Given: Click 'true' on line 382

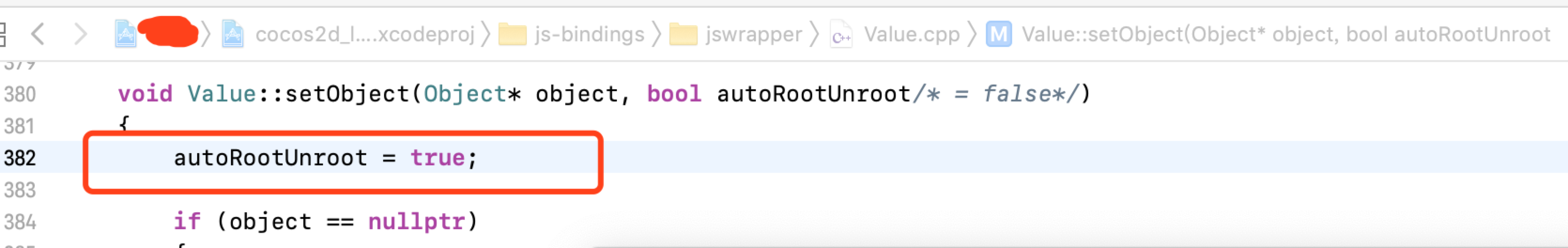Looking at the screenshot, I should tap(438, 158).
